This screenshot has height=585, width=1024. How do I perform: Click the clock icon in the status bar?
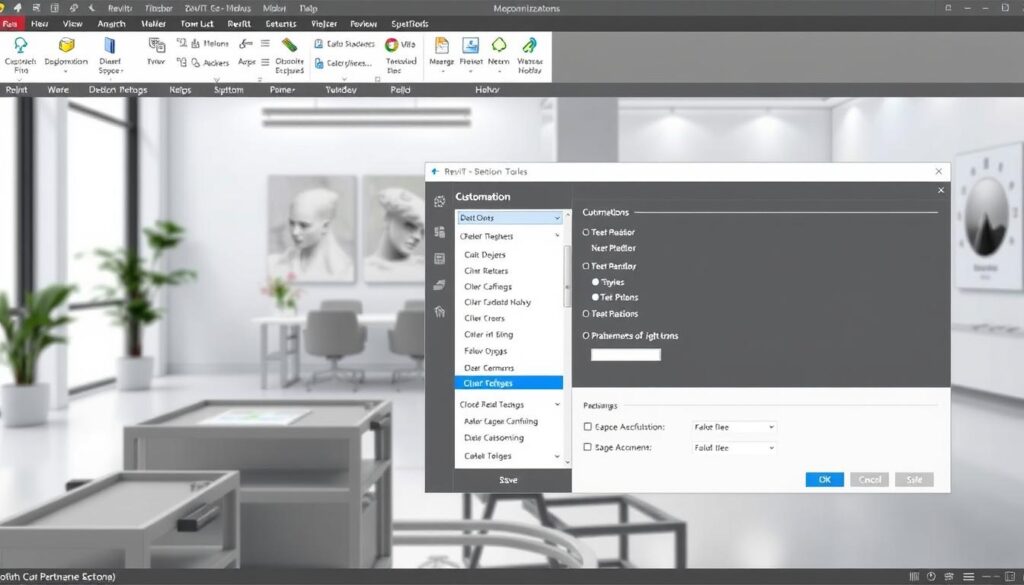931,577
